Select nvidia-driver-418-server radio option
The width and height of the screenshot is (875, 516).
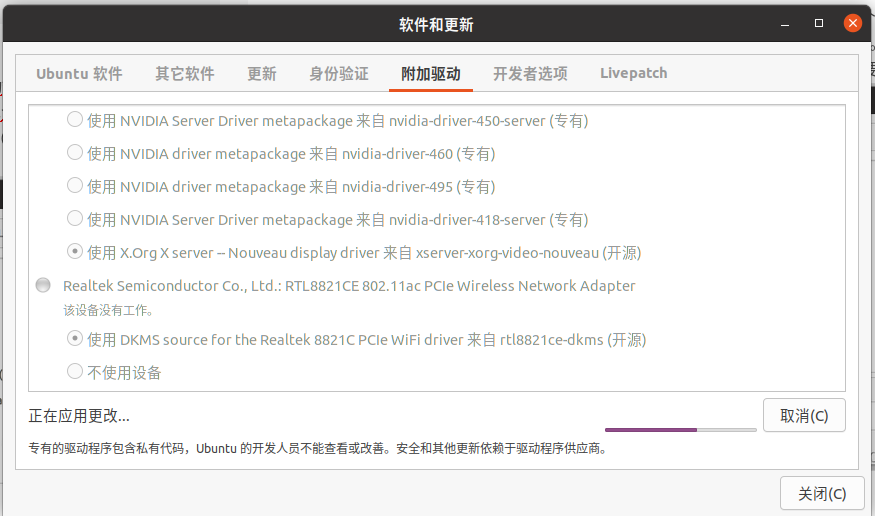point(75,218)
